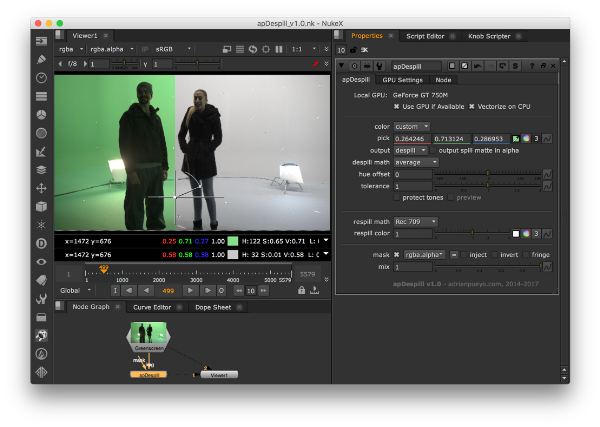Switch to the Curve Editor tab
600x427 pixels.
pos(151,307)
